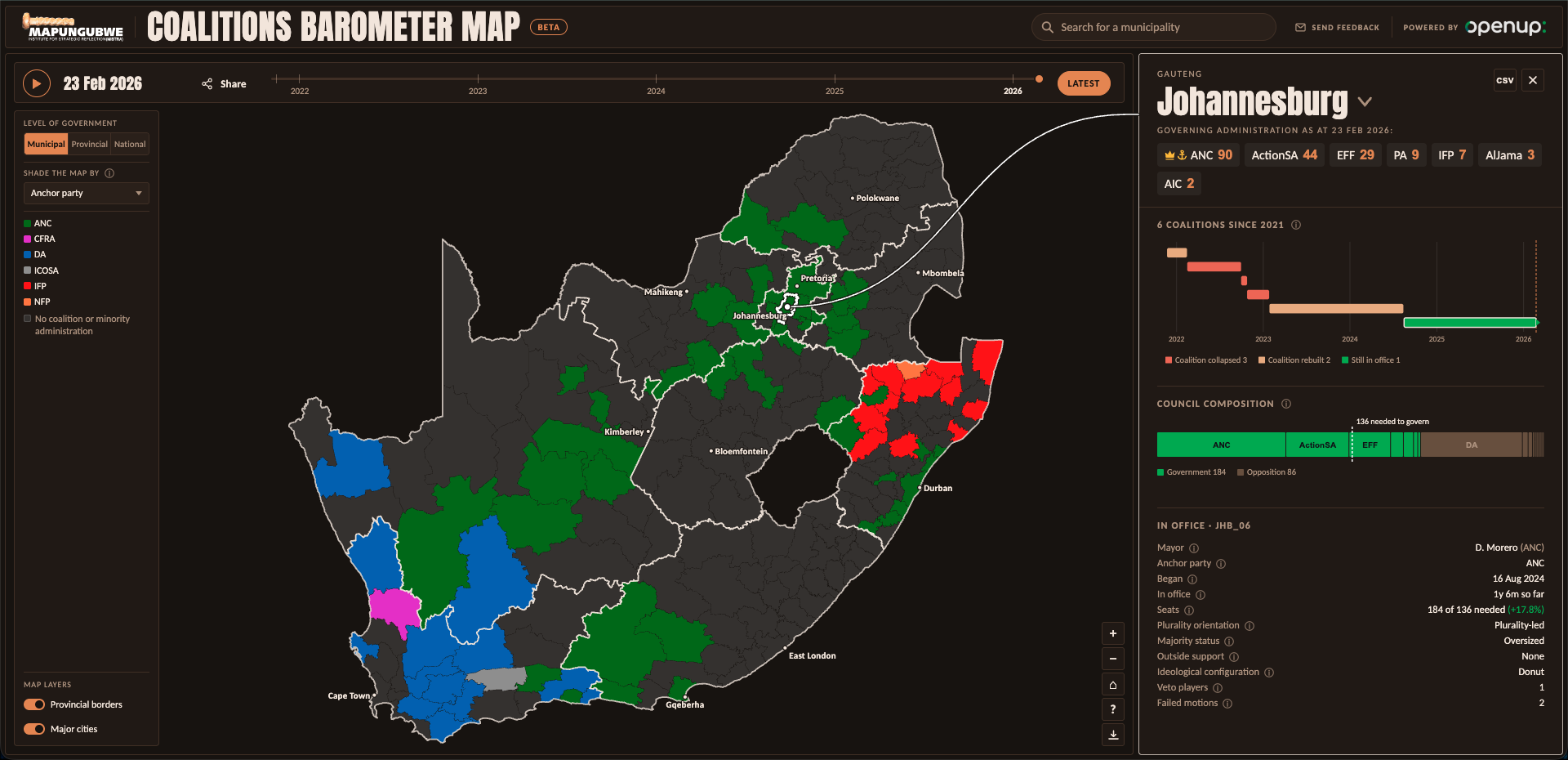Click the green Still in office coalition bar
The image size is (1568, 760).
pyautogui.click(x=1470, y=322)
